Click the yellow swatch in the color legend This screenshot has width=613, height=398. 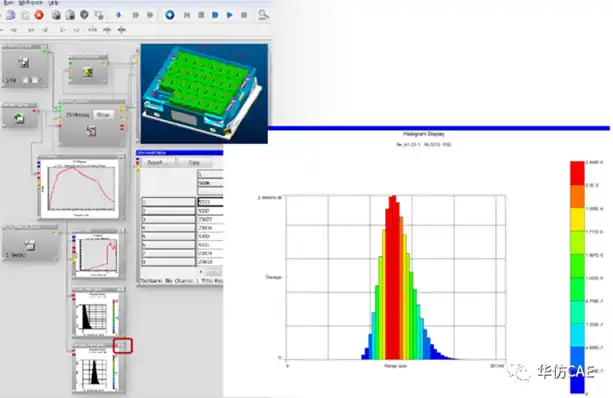coord(577,219)
